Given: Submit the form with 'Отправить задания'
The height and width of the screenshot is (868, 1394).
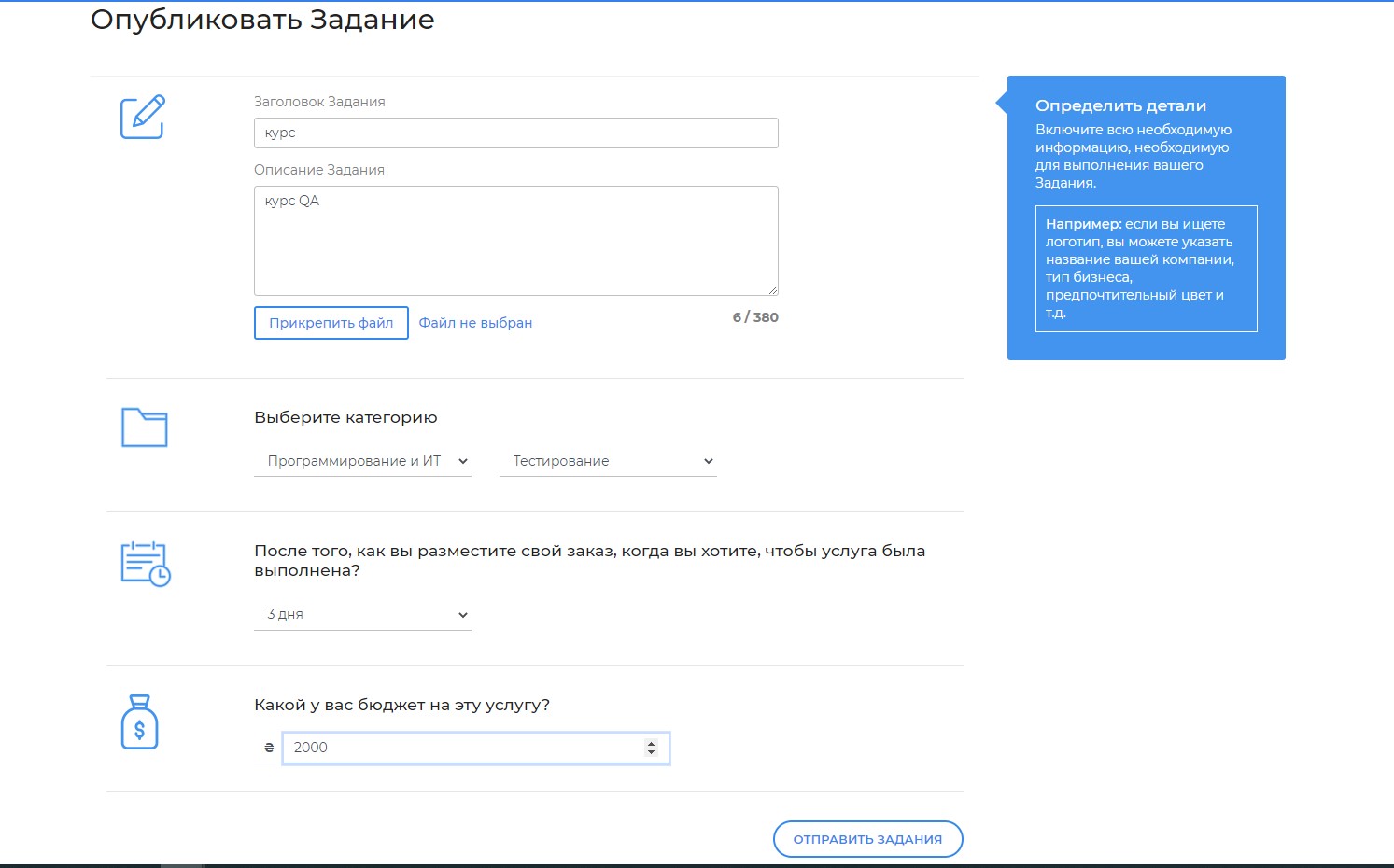Looking at the screenshot, I should 867,839.
